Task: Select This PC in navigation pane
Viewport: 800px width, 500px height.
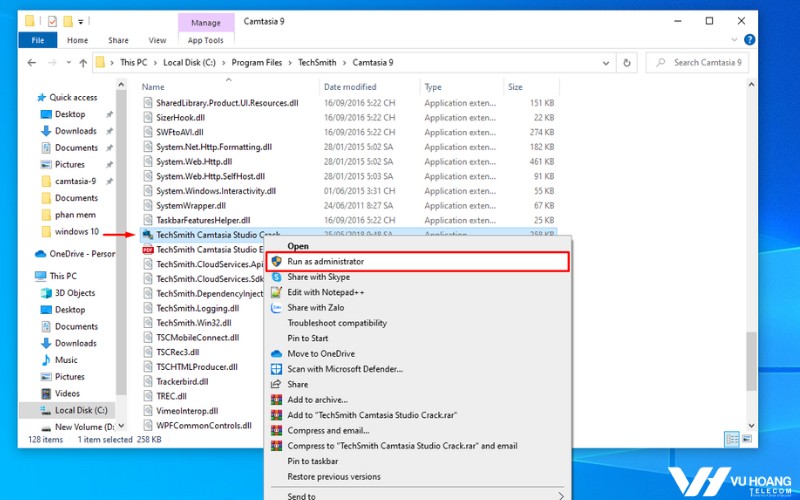Action: coord(63,276)
